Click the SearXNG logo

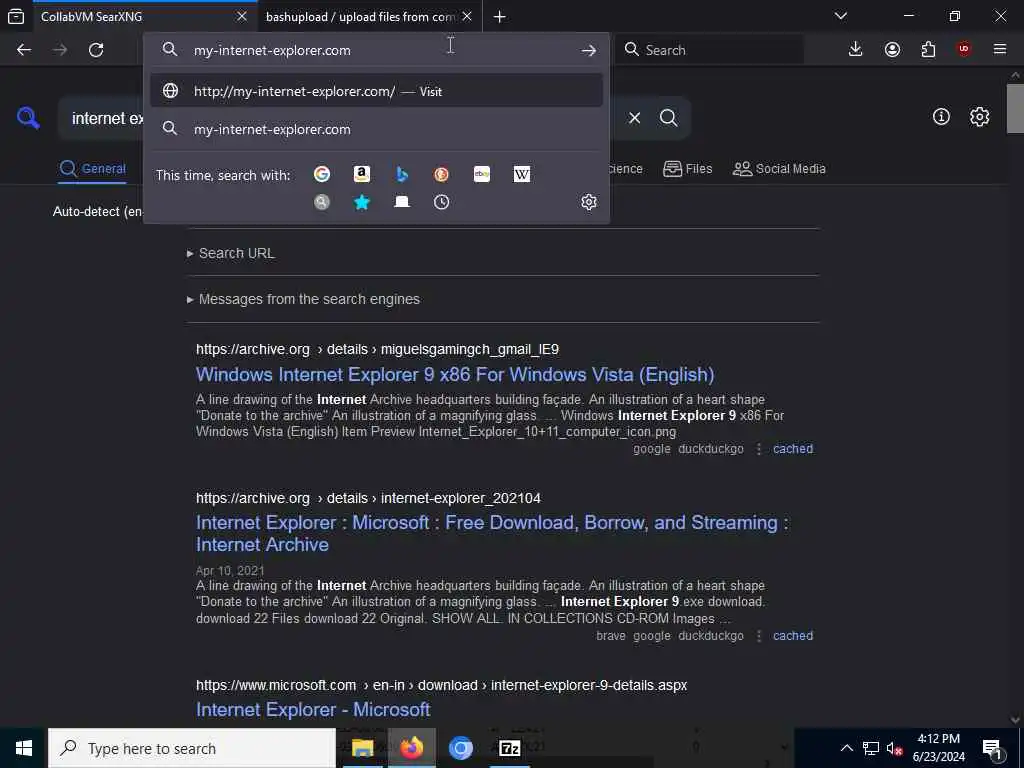tap(28, 118)
